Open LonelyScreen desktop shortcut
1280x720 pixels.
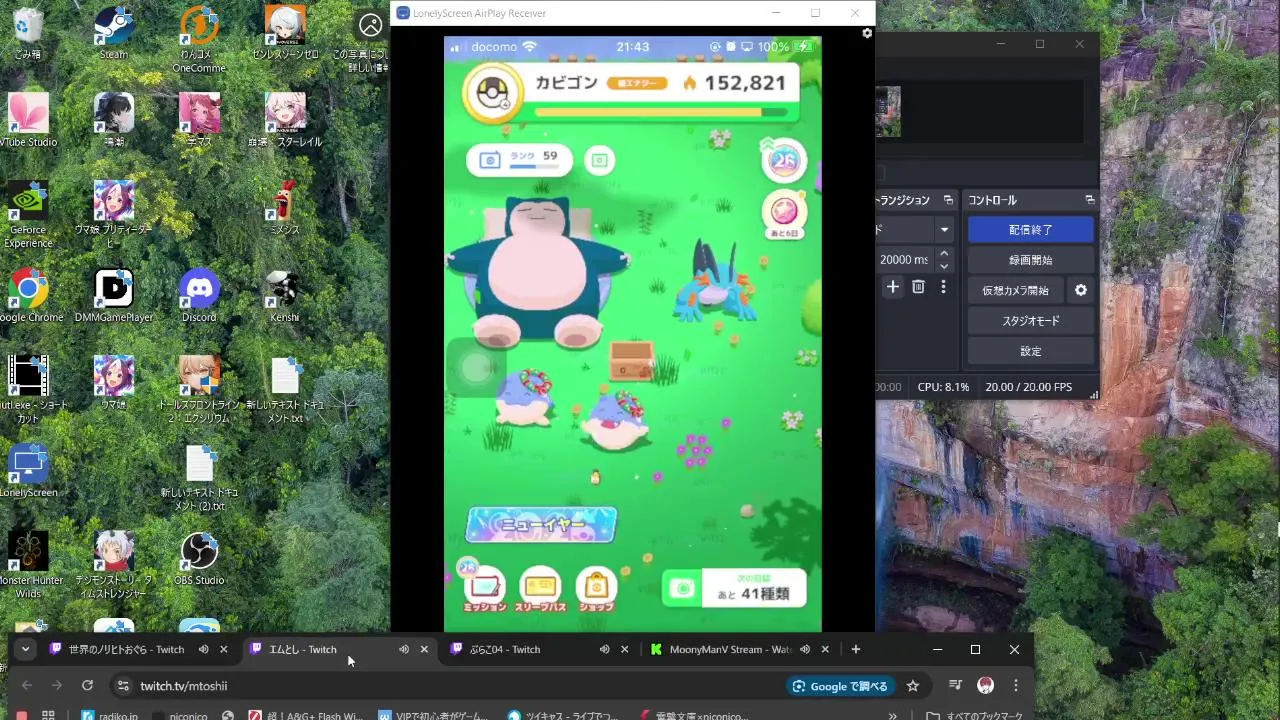pos(28,472)
